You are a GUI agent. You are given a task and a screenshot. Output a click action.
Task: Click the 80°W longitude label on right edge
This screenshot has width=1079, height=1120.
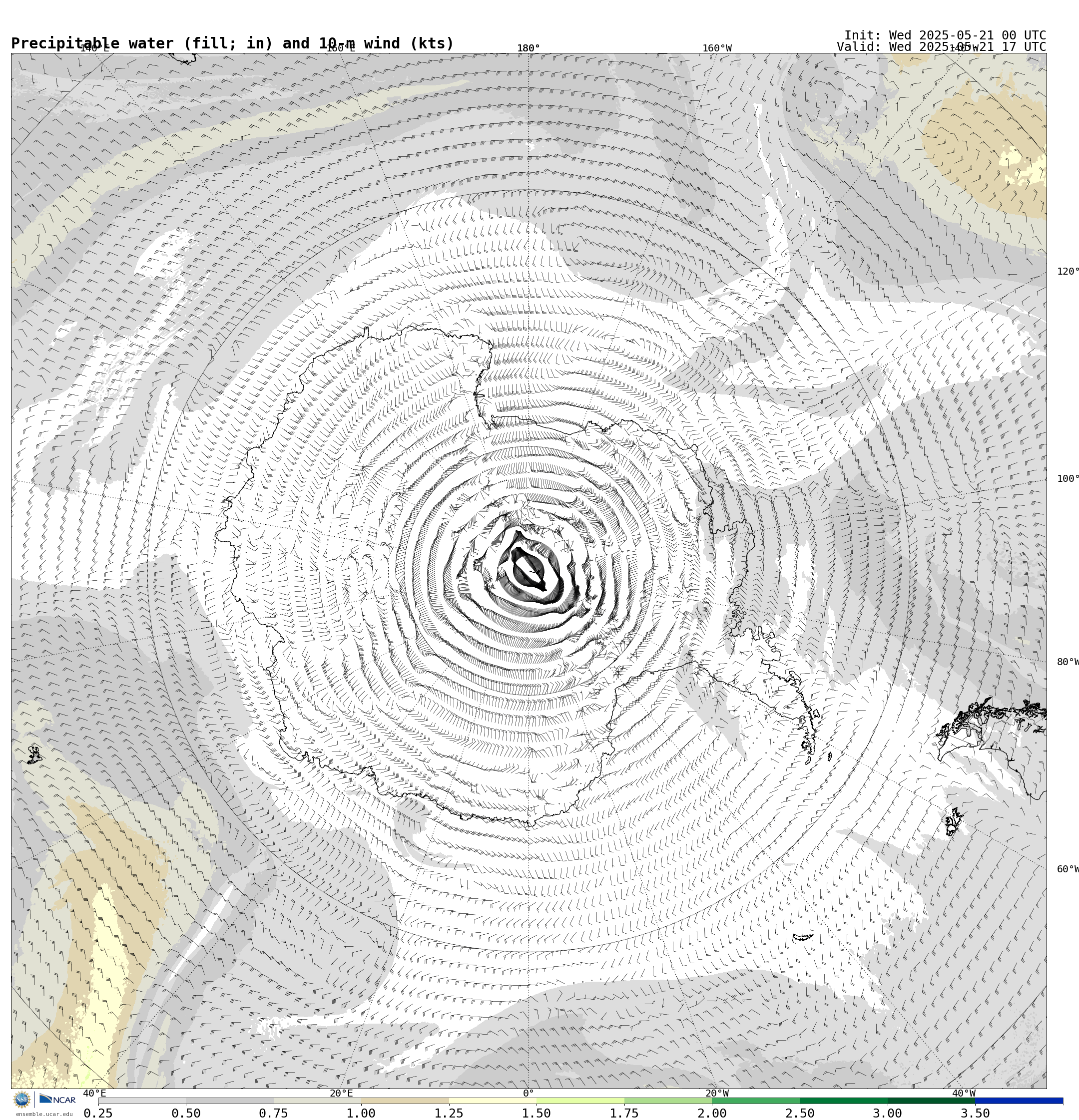click(1068, 662)
